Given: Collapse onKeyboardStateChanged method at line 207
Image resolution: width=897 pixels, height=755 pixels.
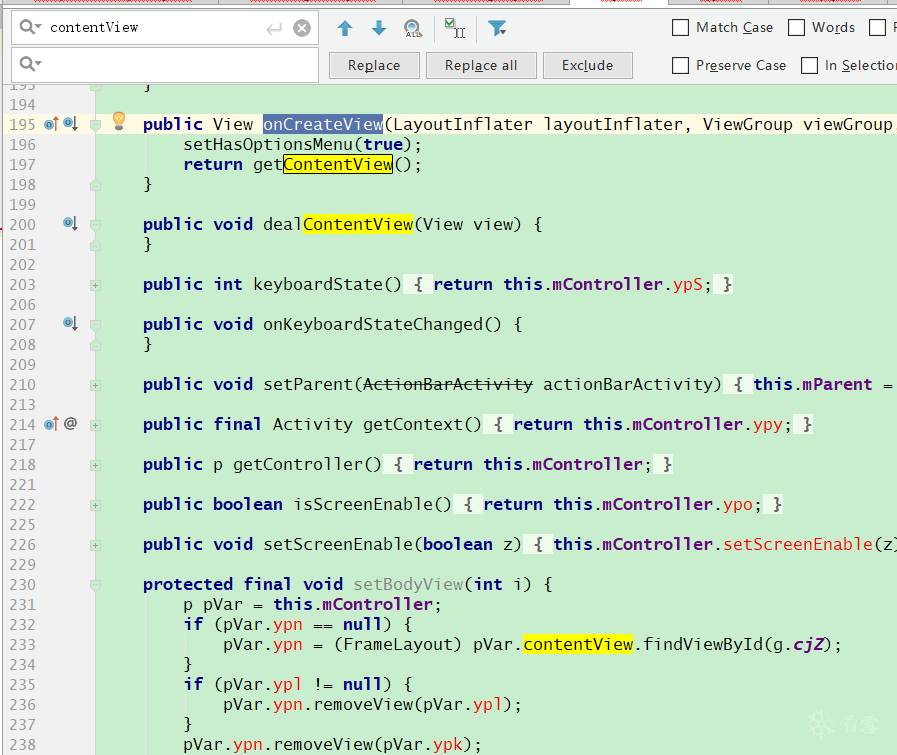Looking at the screenshot, I should [96, 325].
